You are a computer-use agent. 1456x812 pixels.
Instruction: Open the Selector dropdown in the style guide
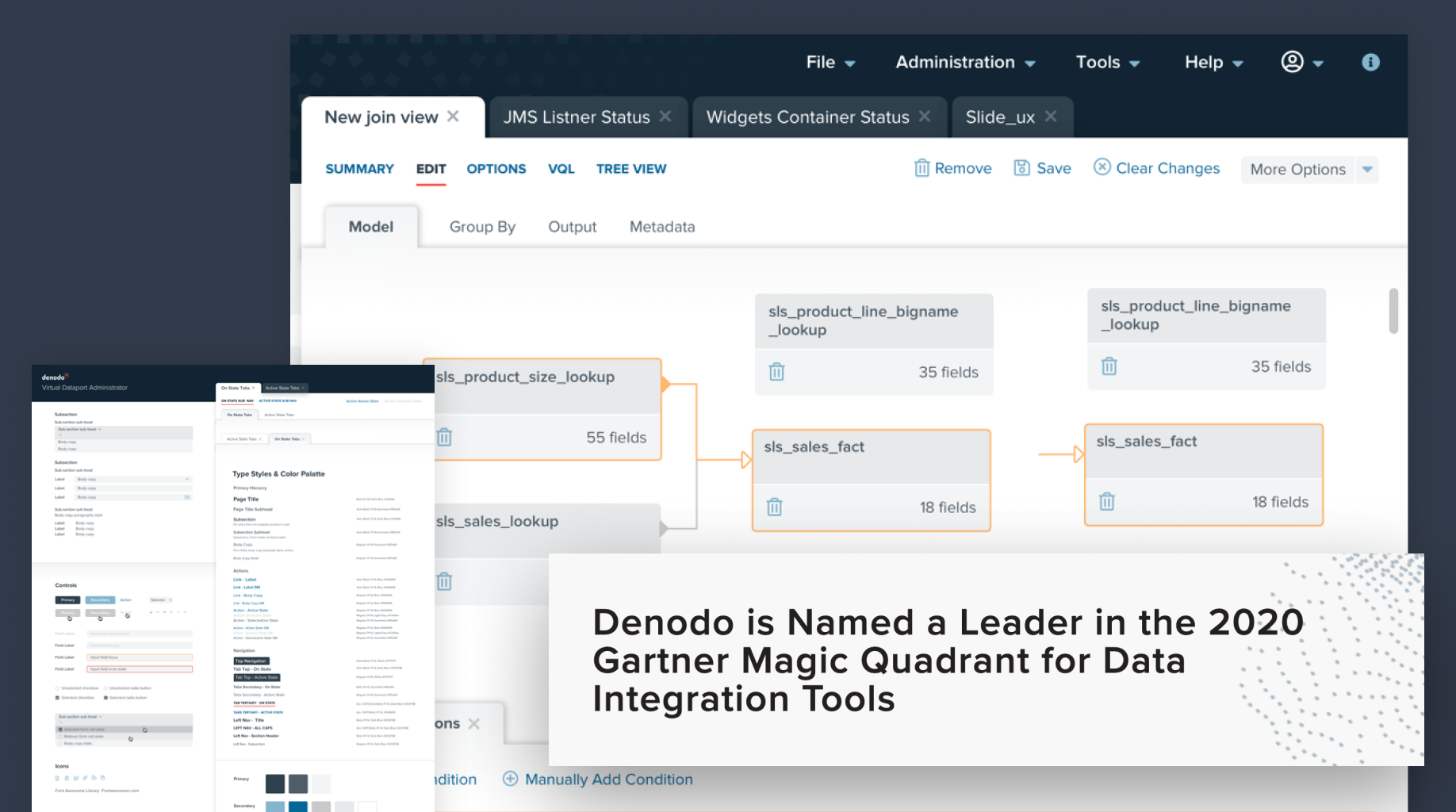161,600
